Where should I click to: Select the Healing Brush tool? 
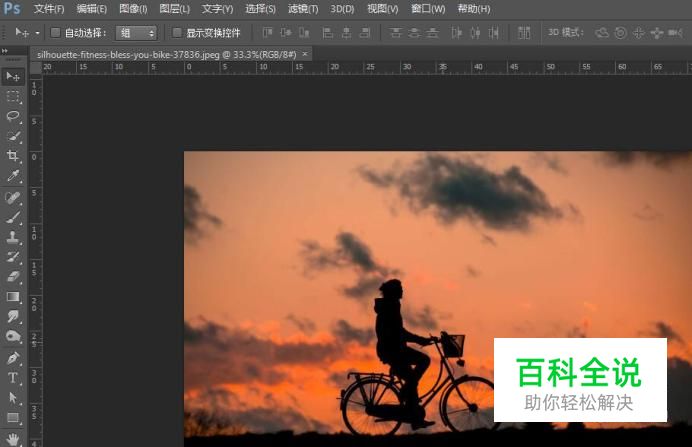point(13,198)
